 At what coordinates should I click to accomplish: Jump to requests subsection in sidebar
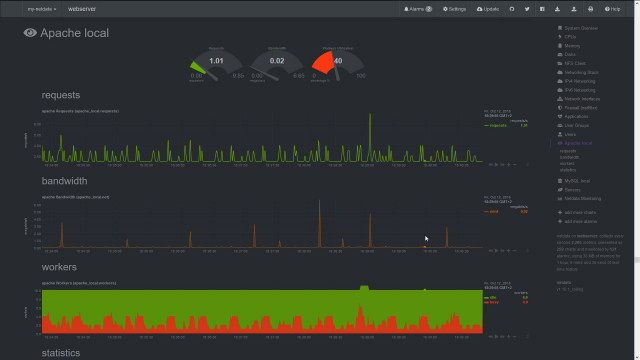pos(568,151)
